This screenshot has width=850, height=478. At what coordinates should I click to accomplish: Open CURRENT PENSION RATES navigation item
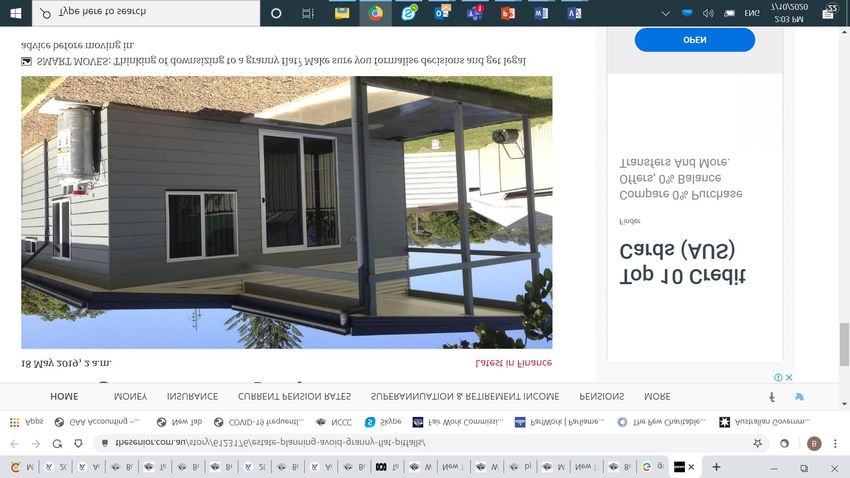294,397
